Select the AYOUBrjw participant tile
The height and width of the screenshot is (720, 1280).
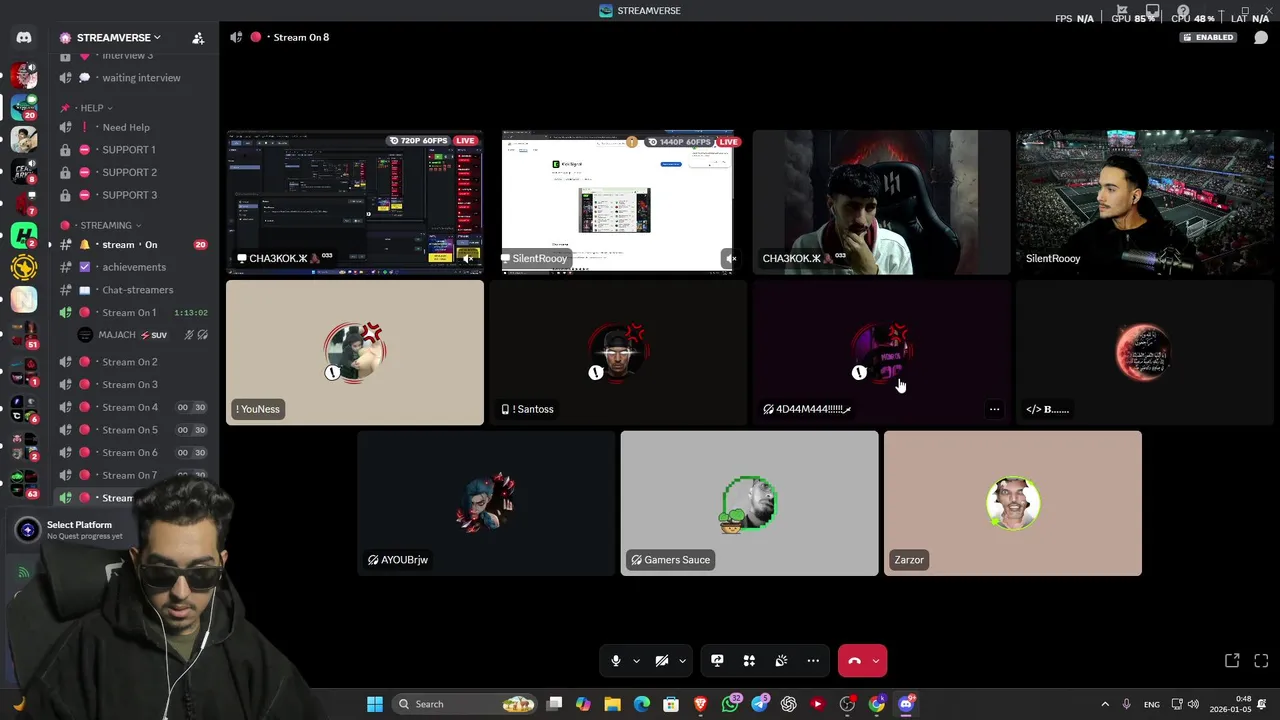(x=486, y=503)
